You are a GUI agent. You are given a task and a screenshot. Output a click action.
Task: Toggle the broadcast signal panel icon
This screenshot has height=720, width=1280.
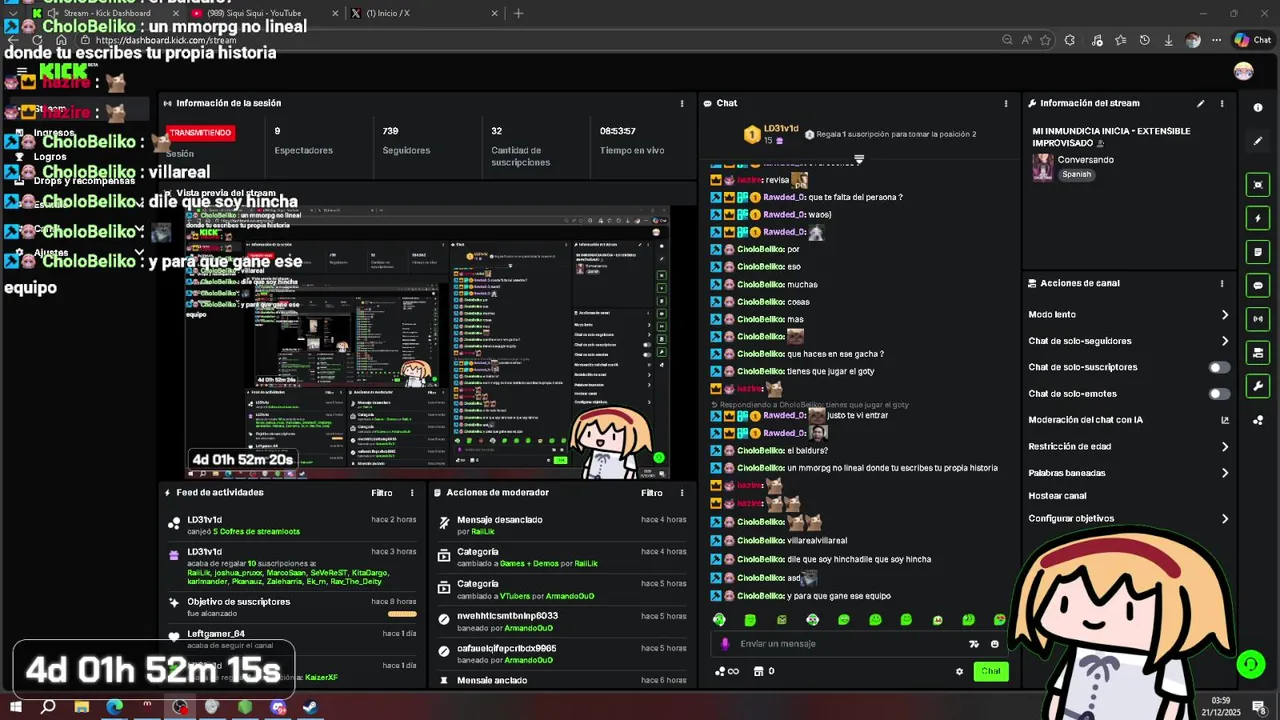1258,319
